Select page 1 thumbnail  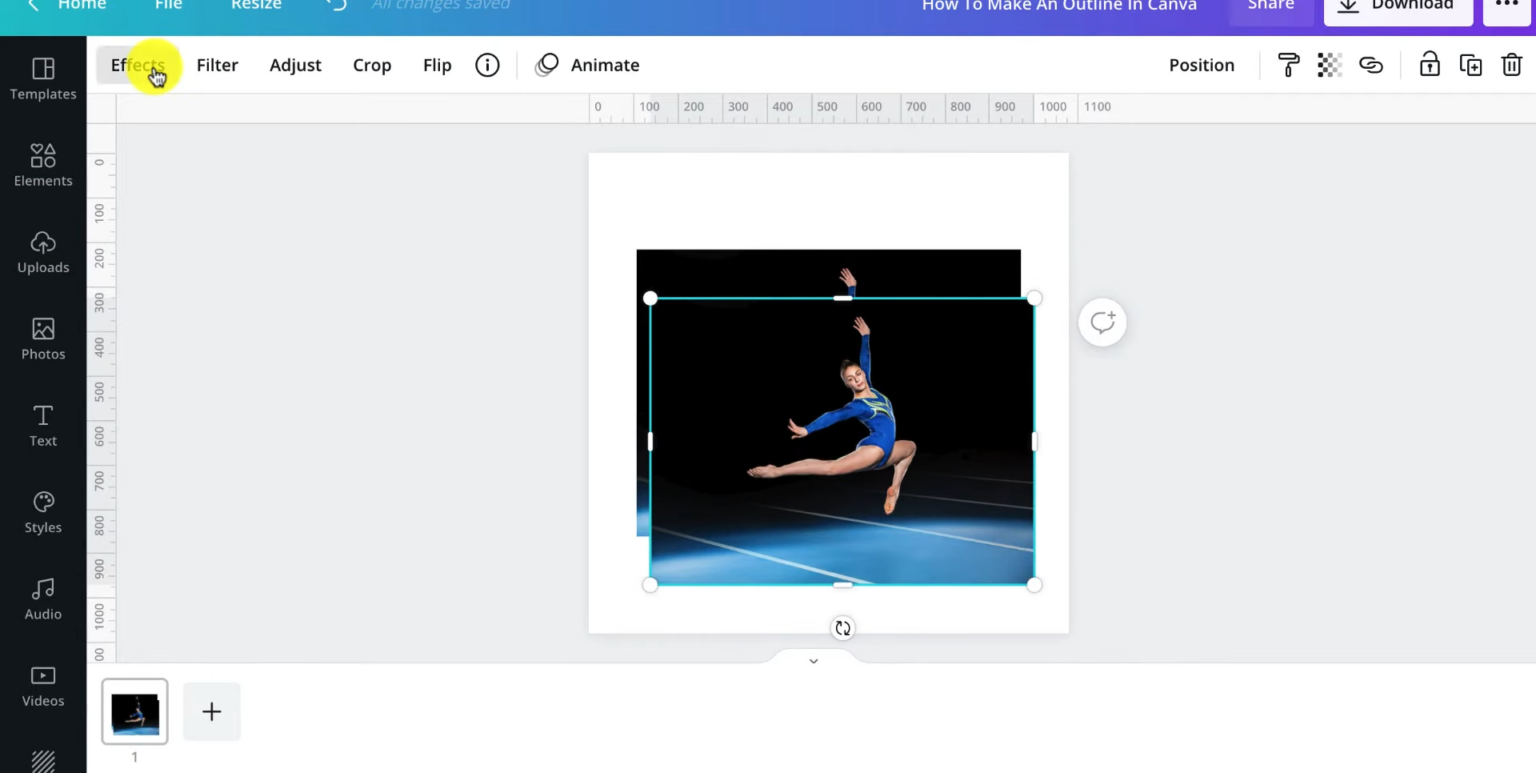point(134,711)
